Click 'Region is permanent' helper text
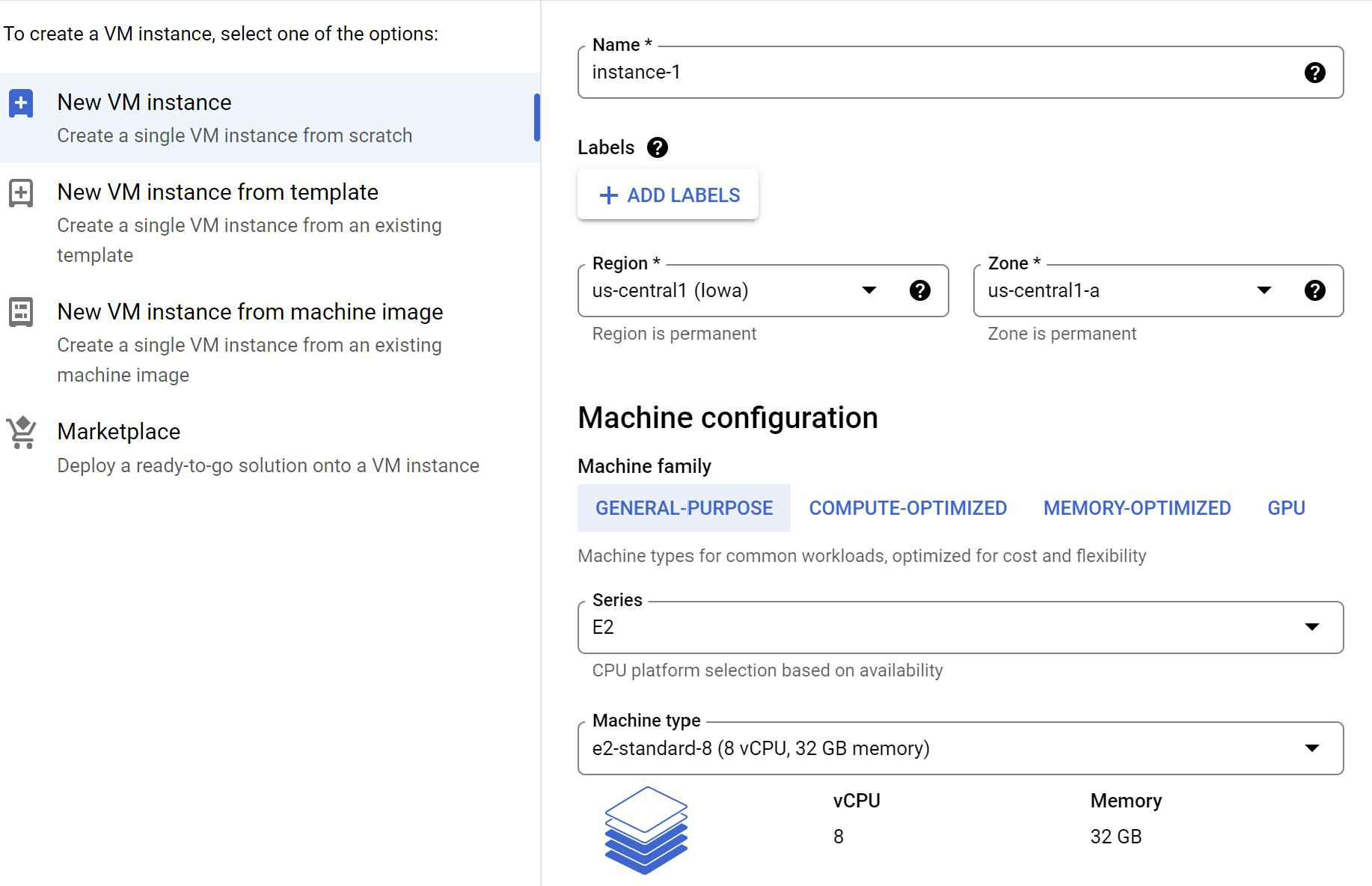 point(674,334)
